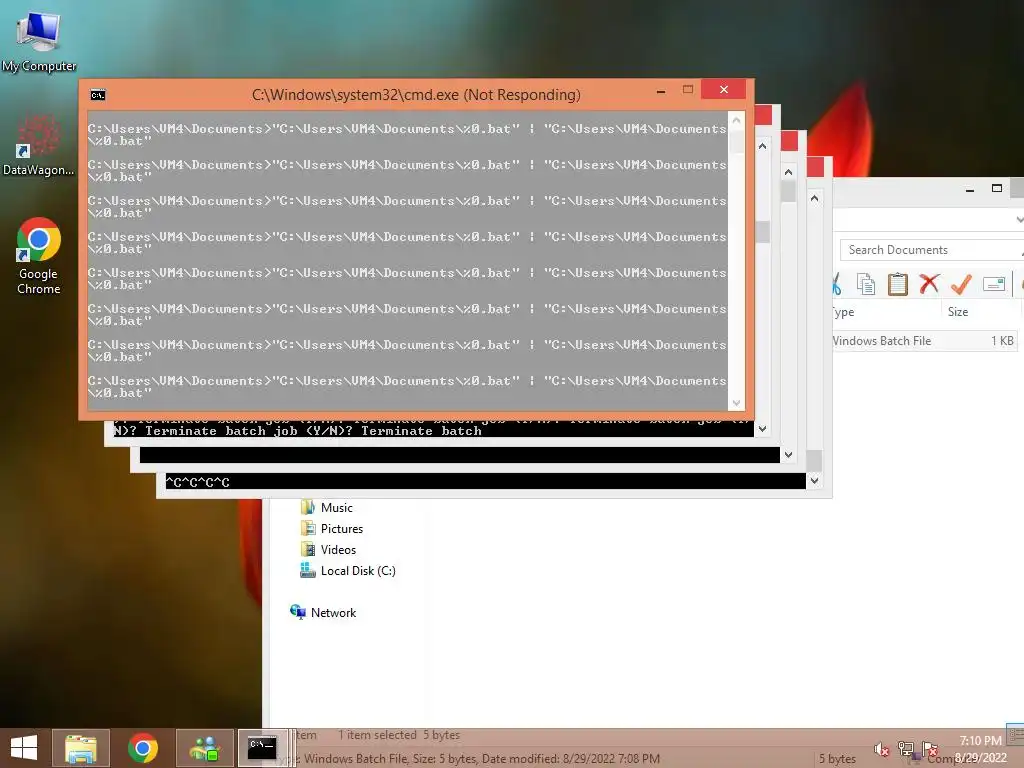
Task: Click the front cmd window scroll down arrow
Action: coord(736,403)
